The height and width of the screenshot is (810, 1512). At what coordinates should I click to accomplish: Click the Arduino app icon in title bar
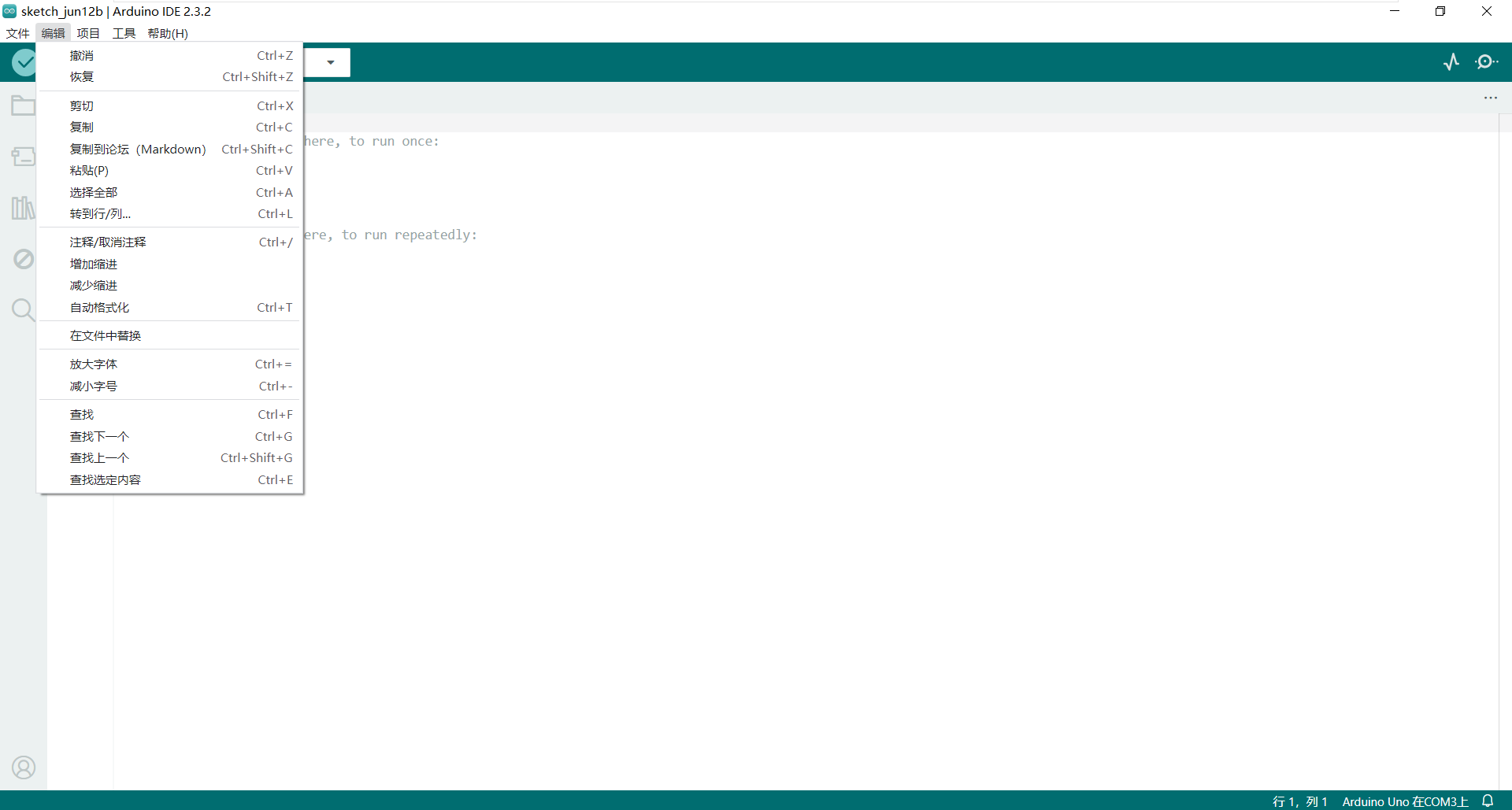(9, 11)
